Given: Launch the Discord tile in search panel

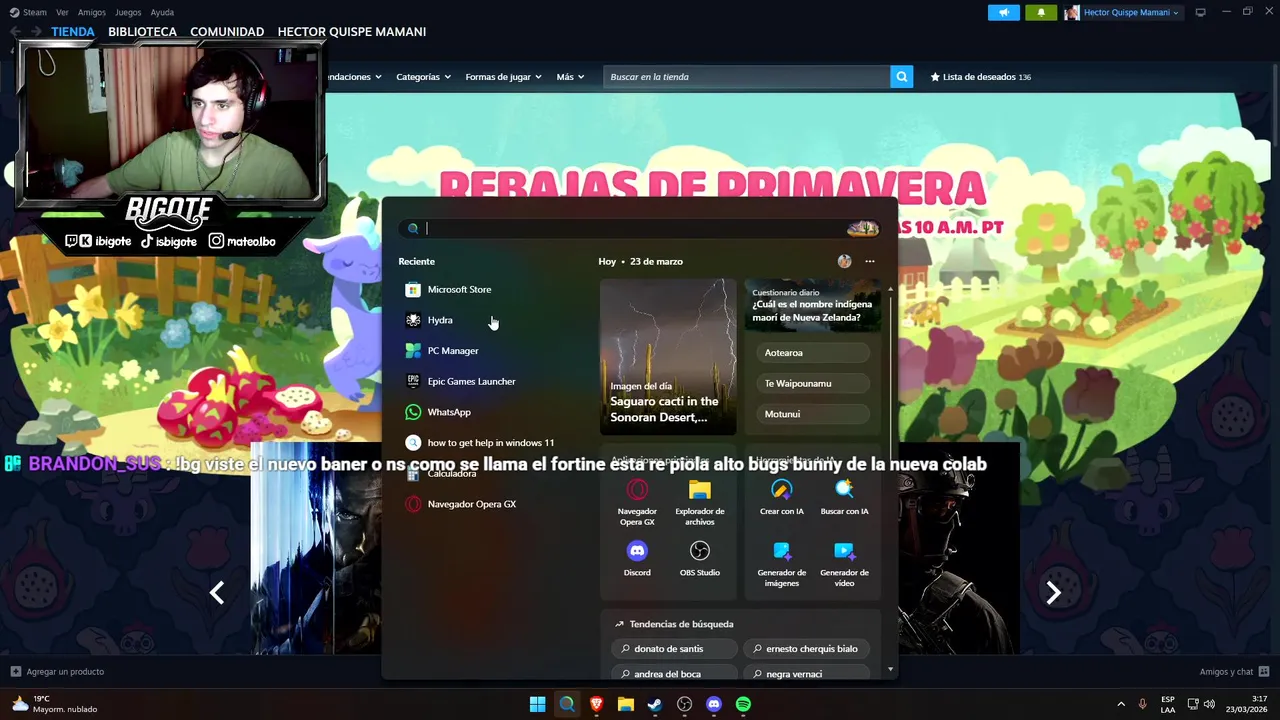Looking at the screenshot, I should [x=637, y=559].
